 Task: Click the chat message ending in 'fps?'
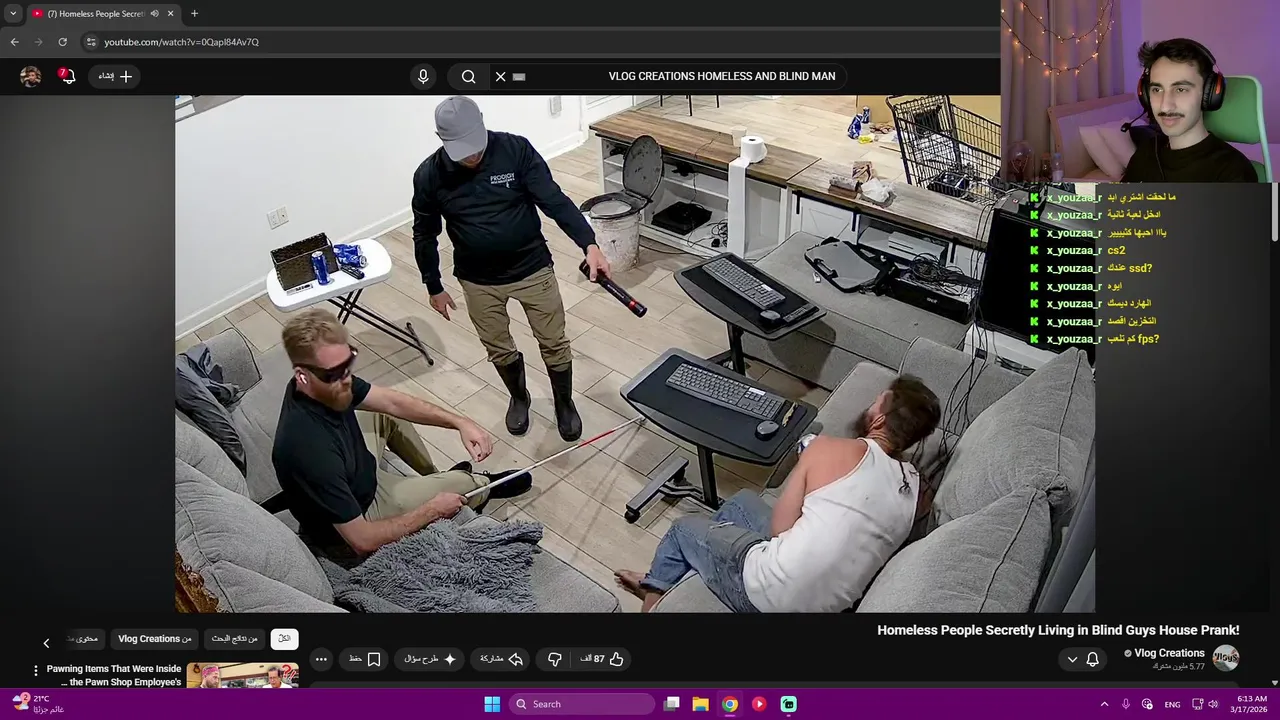[x=1133, y=340]
